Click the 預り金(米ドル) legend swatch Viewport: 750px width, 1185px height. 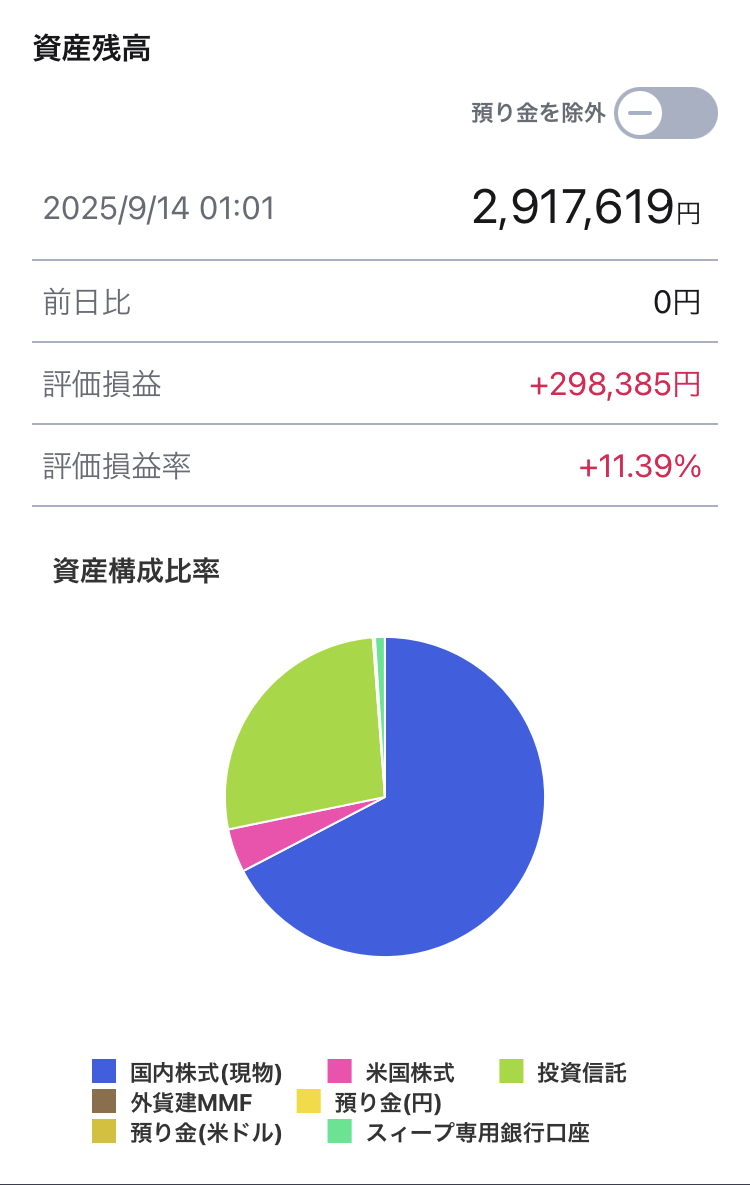coord(104,1131)
